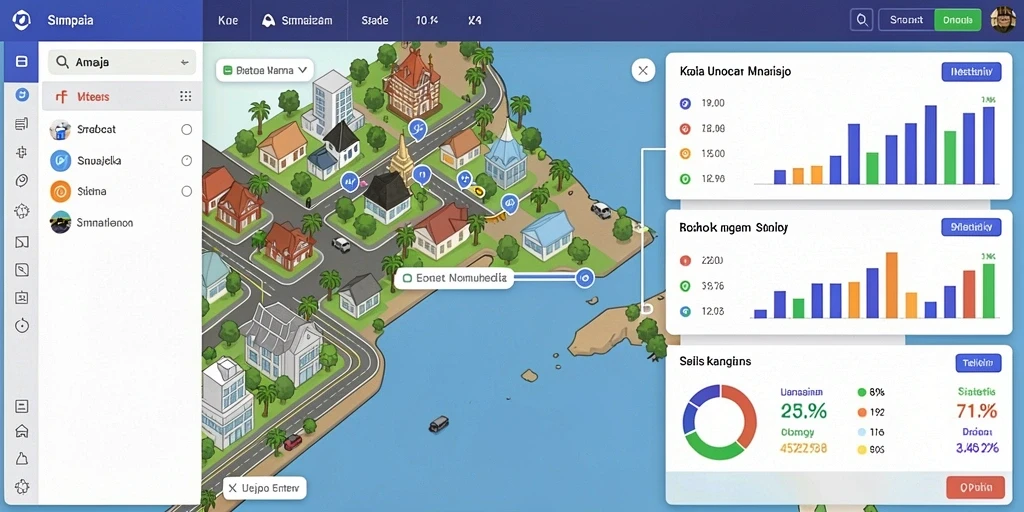The image size is (1024, 512).
Task: Expand the Biatoa Nama dropdown on map
Action: 265,70
